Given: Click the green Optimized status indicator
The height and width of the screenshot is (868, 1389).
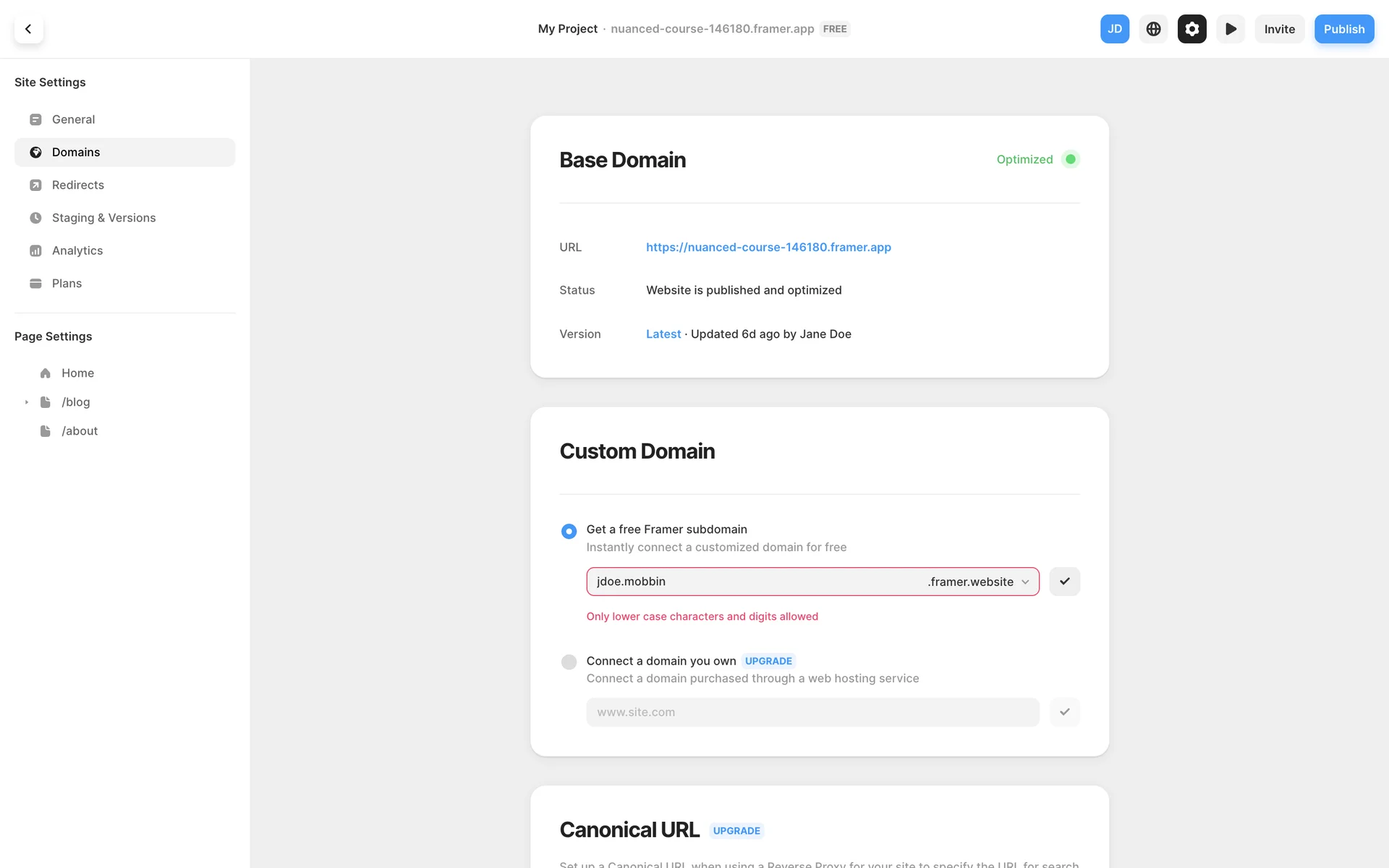Looking at the screenshot, I should click(1070, 159).
